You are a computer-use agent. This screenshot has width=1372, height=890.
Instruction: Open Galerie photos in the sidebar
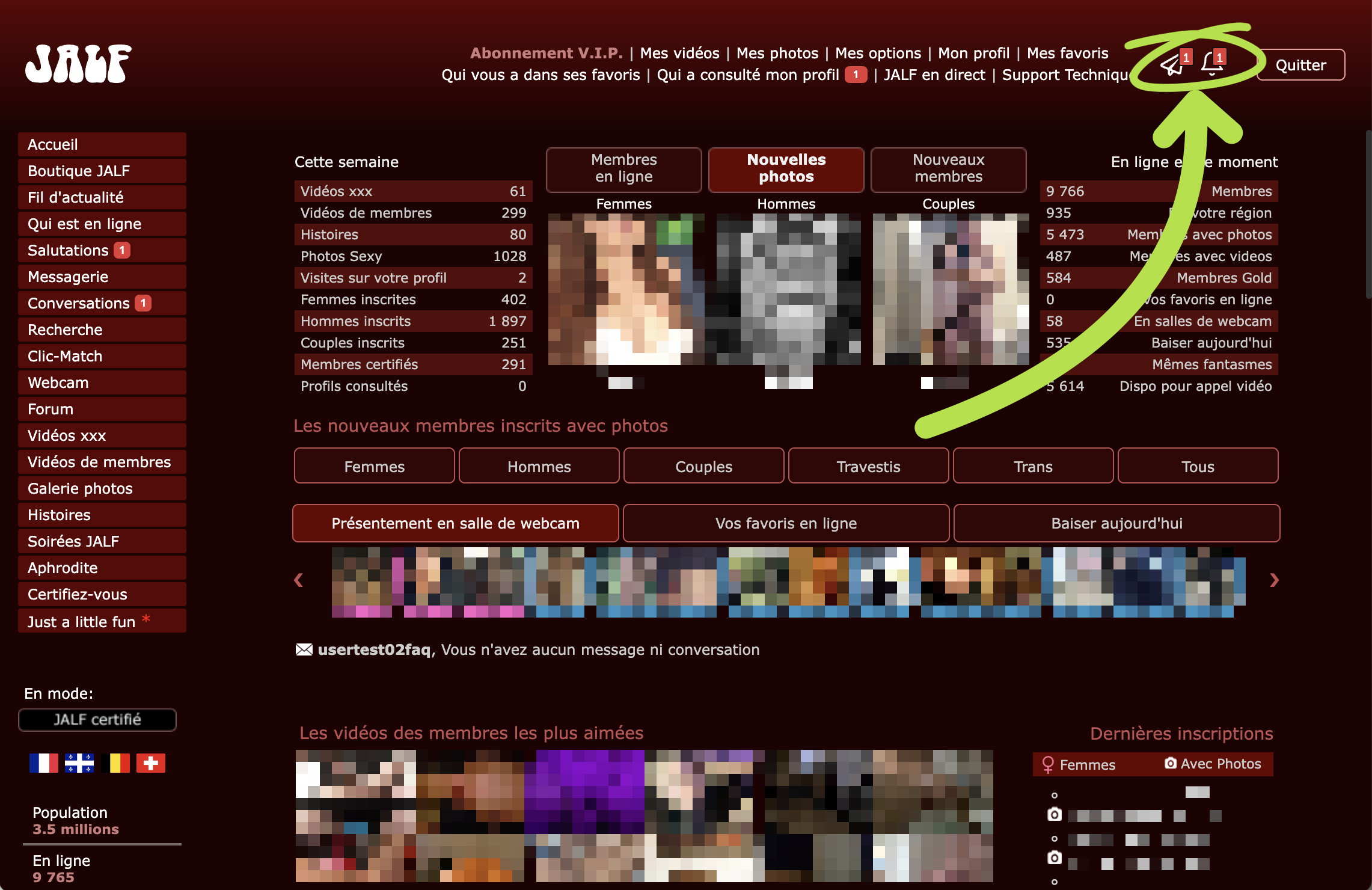tap(102, 488)
